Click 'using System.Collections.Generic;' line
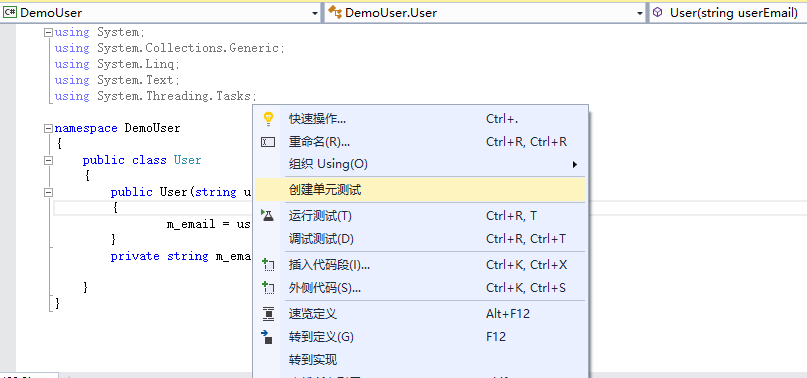This screenshot has height=378, width=807. [169, 48]
